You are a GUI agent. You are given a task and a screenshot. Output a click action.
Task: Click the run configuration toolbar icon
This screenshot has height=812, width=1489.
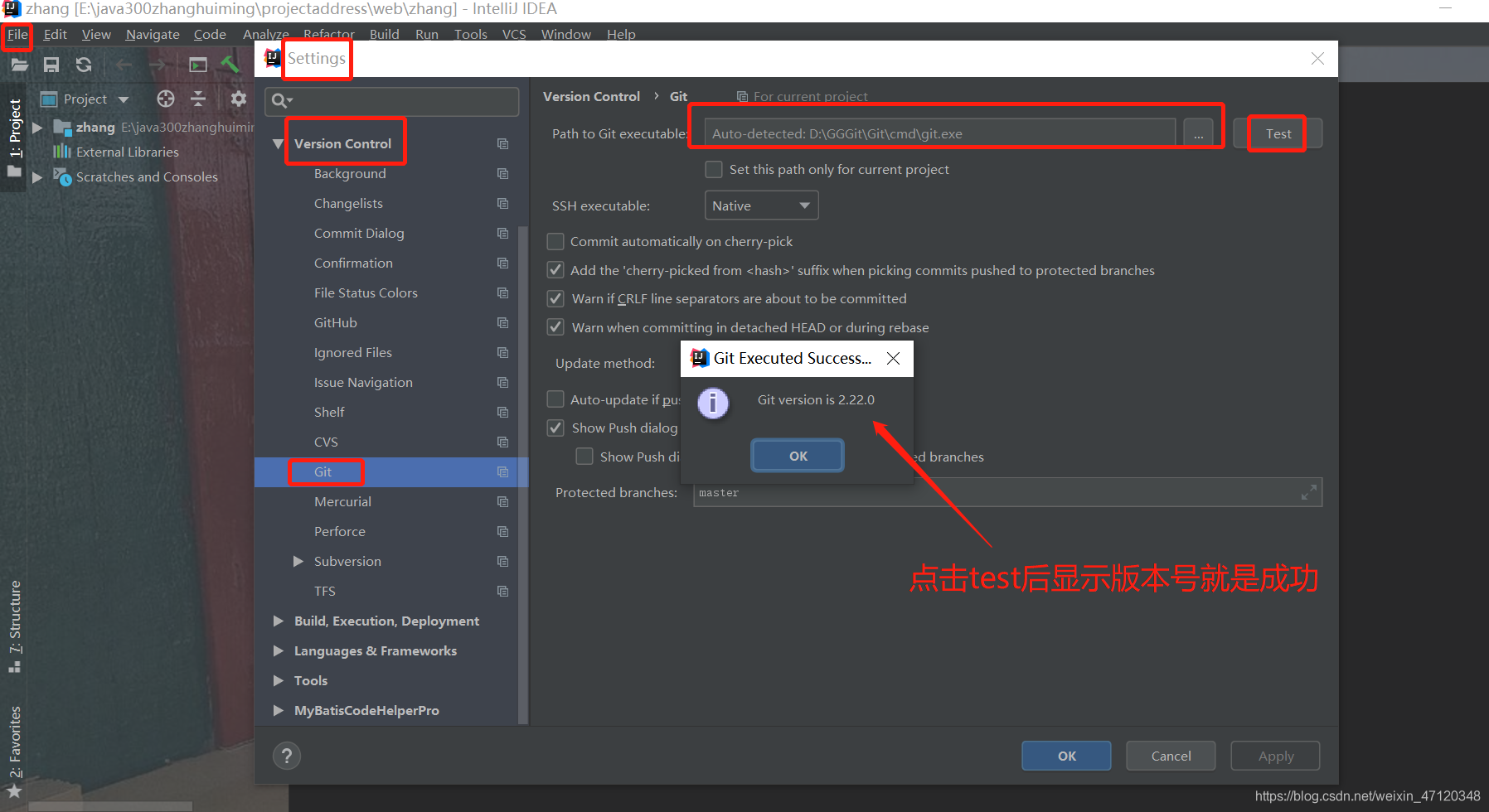pyautogui.click(x=198, y=65)
